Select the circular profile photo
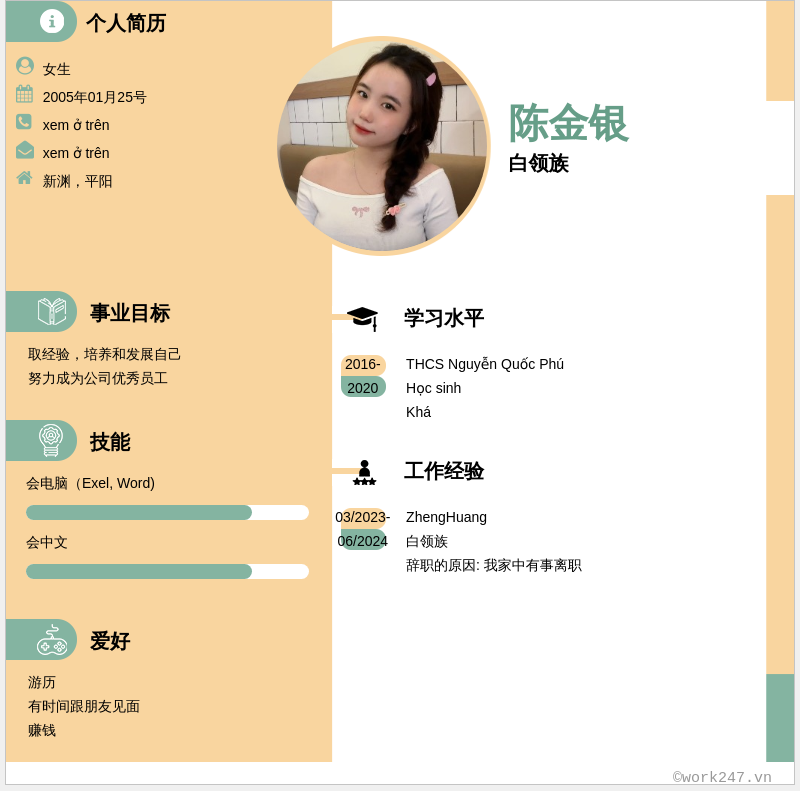 pyautogui.click(x=383, y=146)
